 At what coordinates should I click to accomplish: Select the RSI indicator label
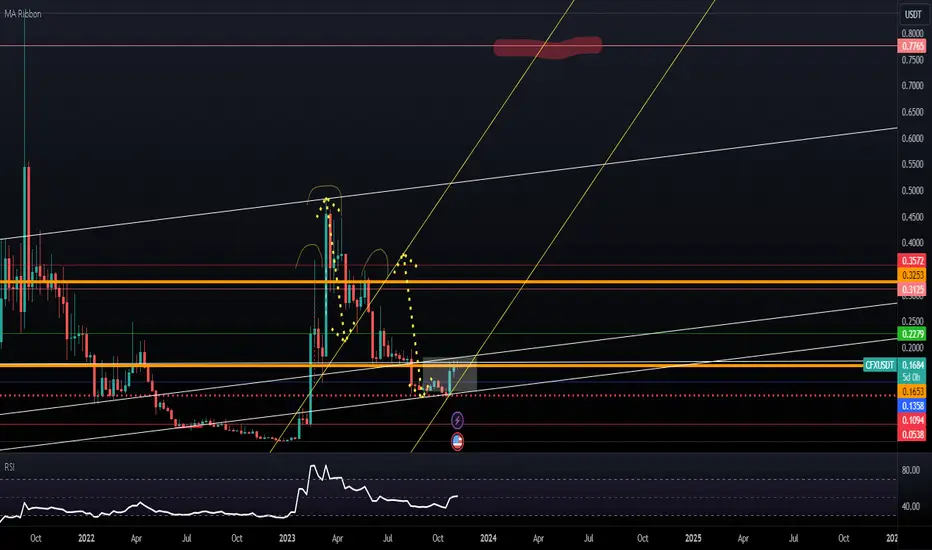point(9,467)
